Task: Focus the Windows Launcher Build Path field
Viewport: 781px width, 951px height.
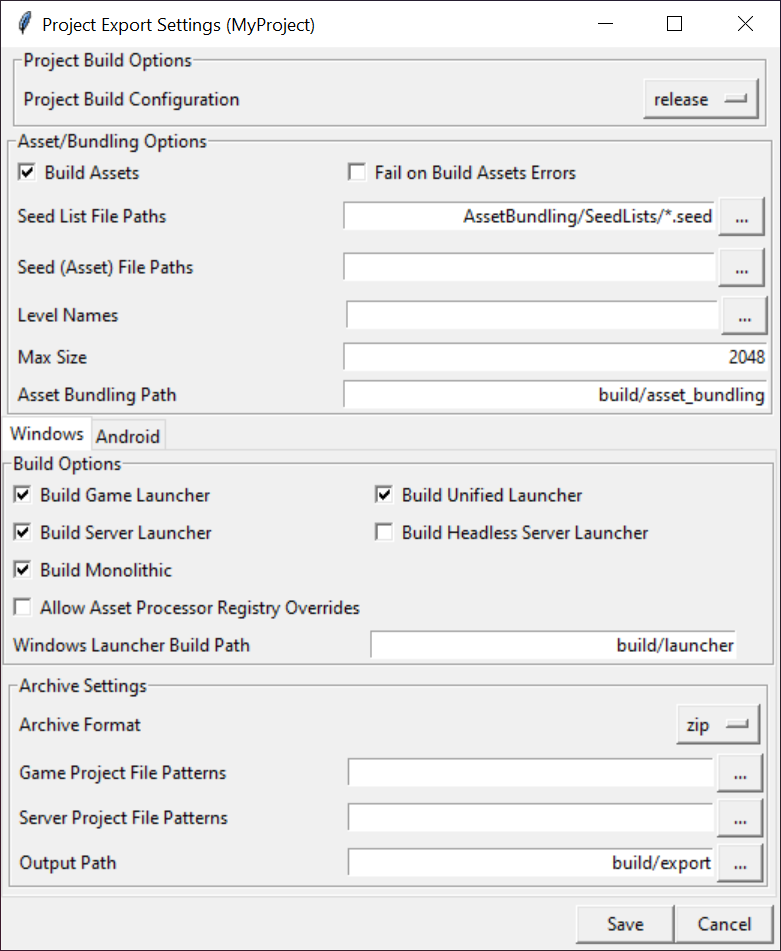Action: pyautogui.click(x=553, y=645)
